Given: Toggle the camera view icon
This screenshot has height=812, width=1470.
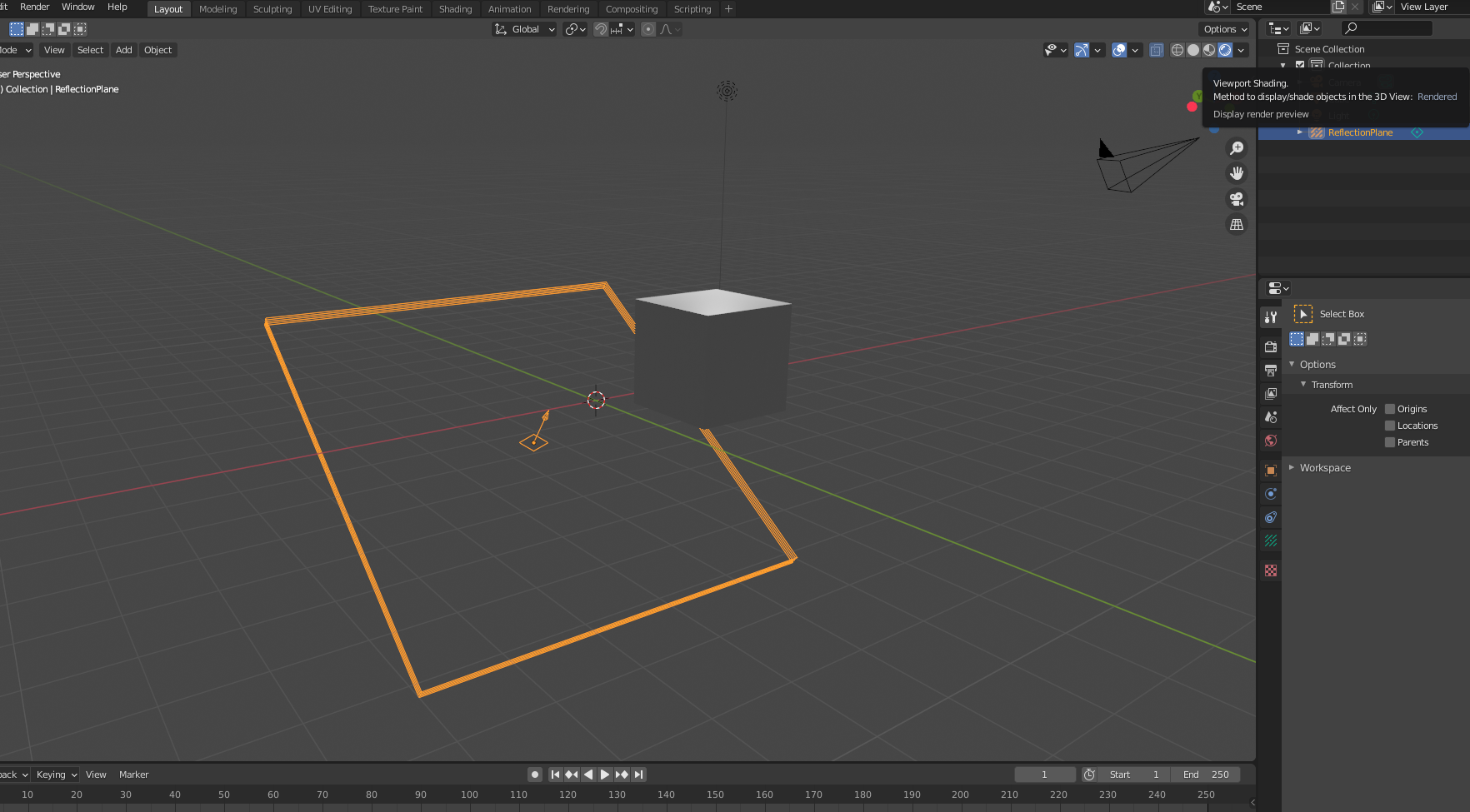Looking at the screenshot, I should 1237,199.
